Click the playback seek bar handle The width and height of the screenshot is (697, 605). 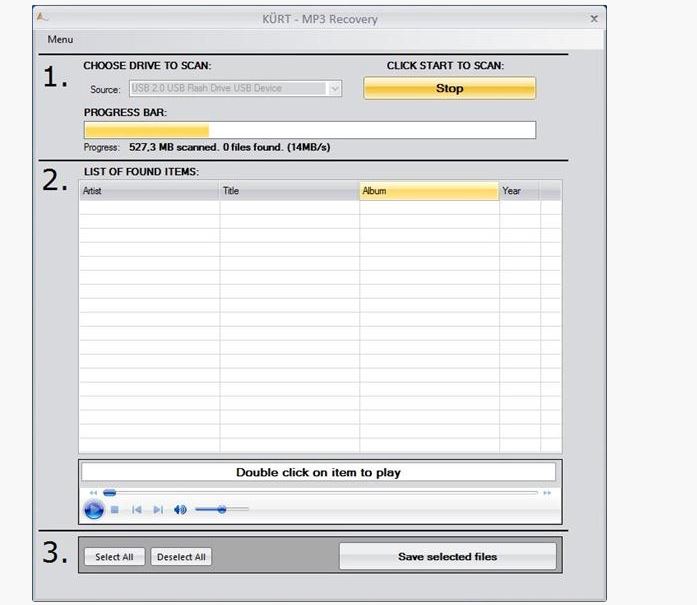[x=109, y=493]
